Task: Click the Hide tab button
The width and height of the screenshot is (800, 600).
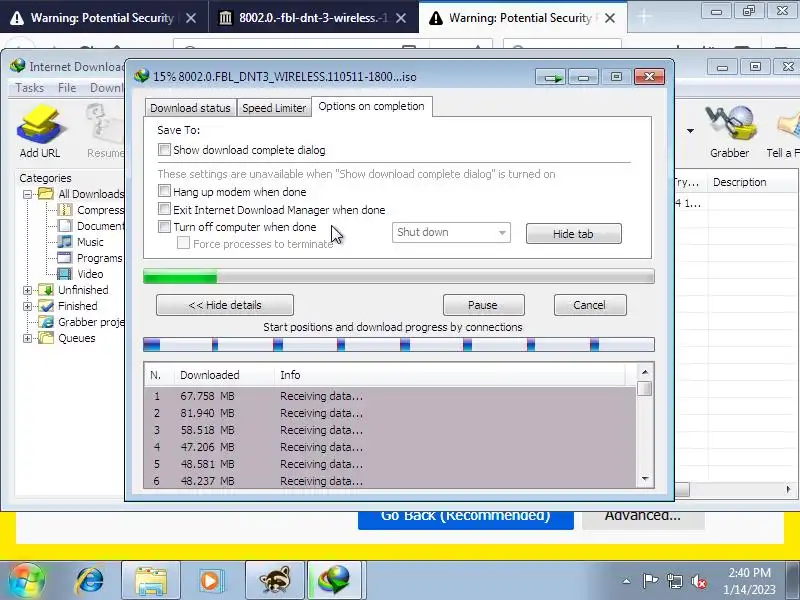Action: tap(573, 234)
